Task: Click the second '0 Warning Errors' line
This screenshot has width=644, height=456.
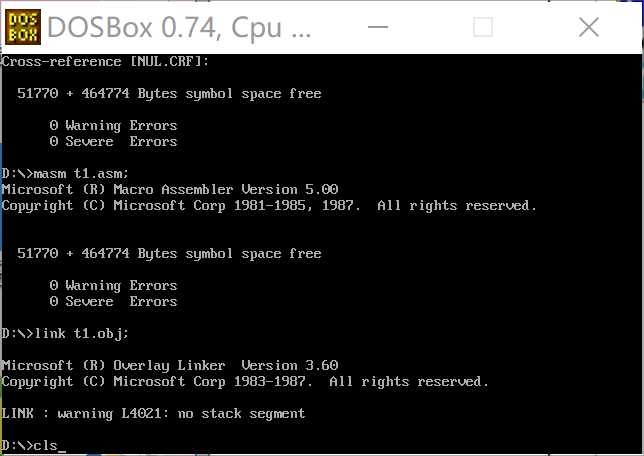Action: [113, 286]
